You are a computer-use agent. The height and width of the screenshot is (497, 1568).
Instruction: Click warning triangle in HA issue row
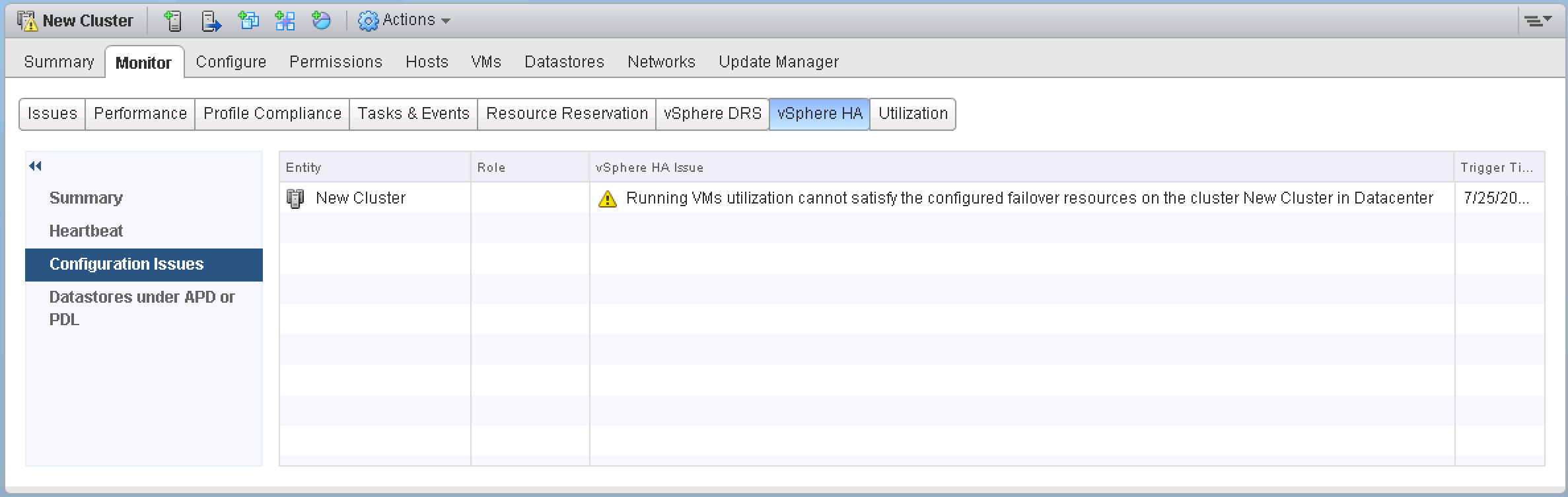[x=607, y=198]
